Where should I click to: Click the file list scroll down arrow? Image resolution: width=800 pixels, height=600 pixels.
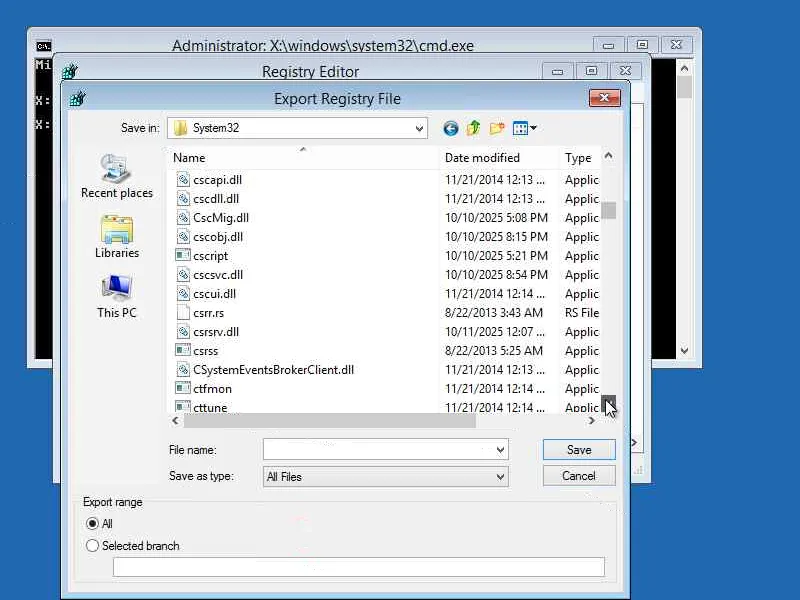(x=608, y=404)
